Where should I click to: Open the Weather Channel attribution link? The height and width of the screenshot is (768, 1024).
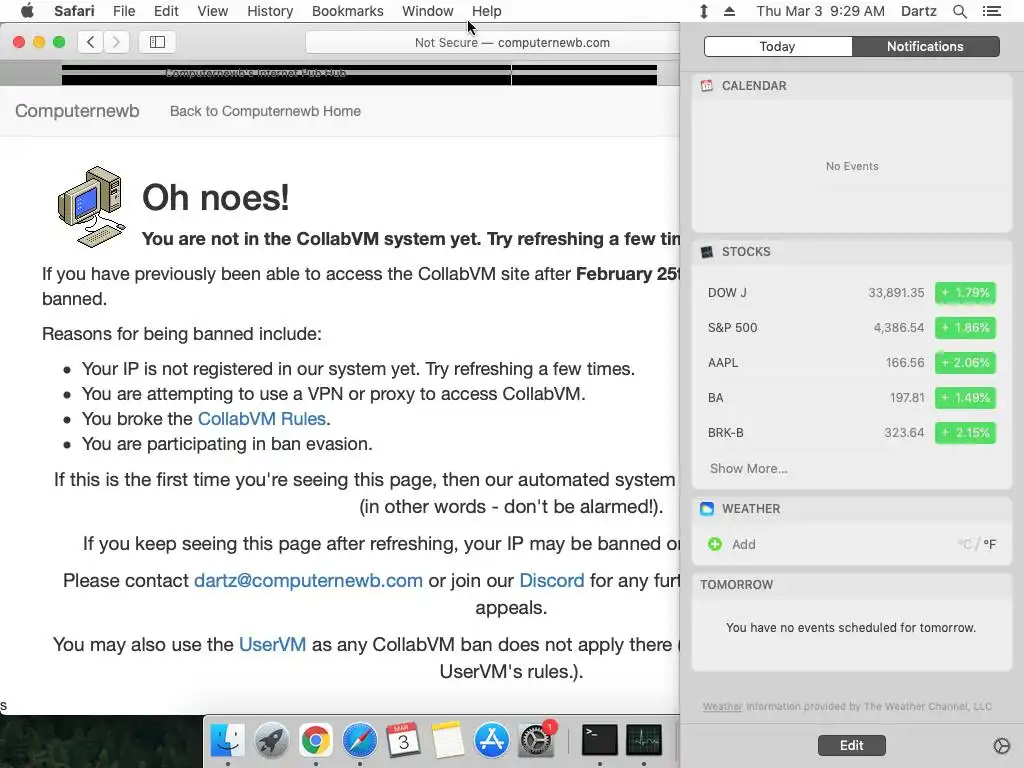click(722, 707)
